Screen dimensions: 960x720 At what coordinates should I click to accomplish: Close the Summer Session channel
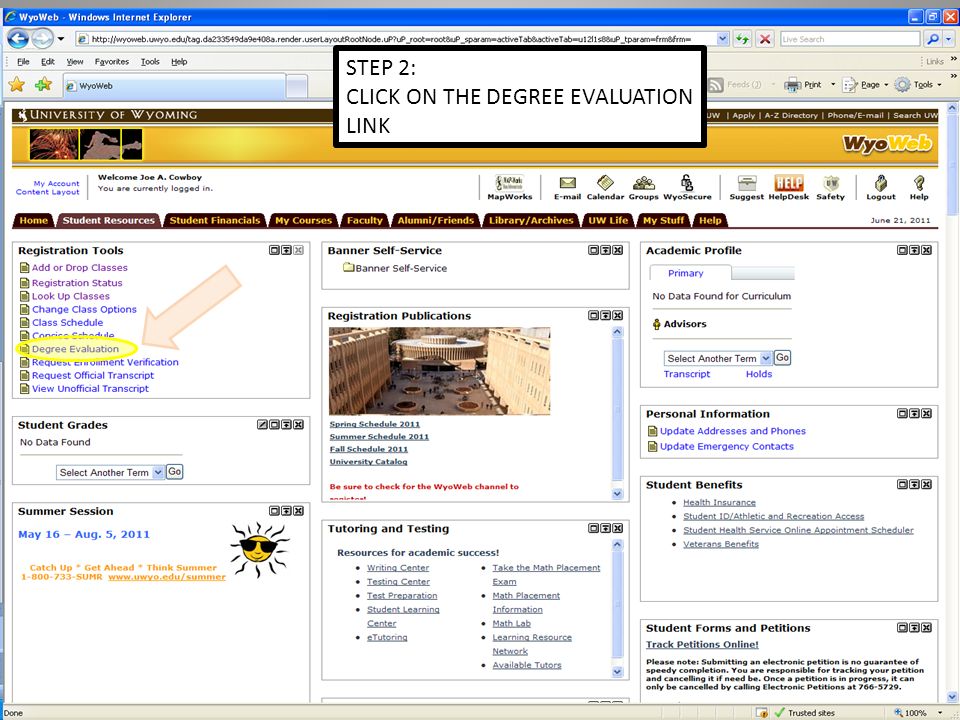coord(298,511)
